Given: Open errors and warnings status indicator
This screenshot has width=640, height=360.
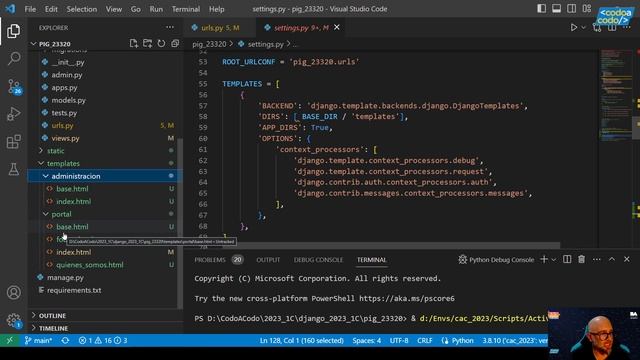Looking at the screenshot, I should pyautogui.click(x=103, y=340).
